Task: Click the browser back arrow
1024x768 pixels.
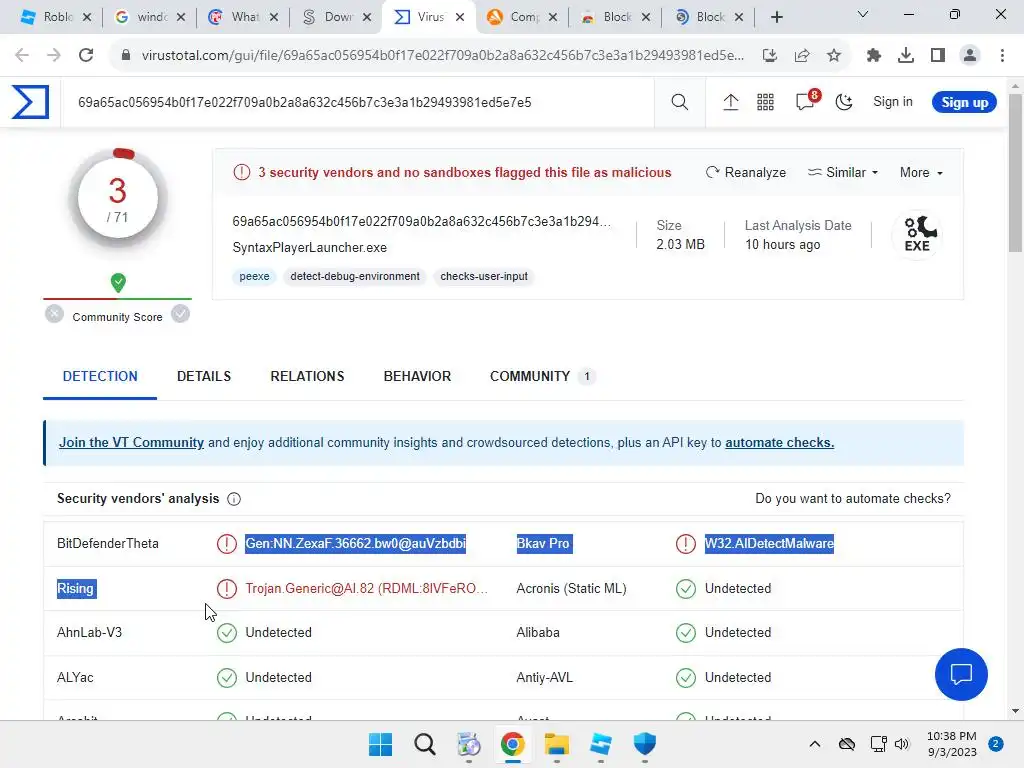Action: click(22, 55)
